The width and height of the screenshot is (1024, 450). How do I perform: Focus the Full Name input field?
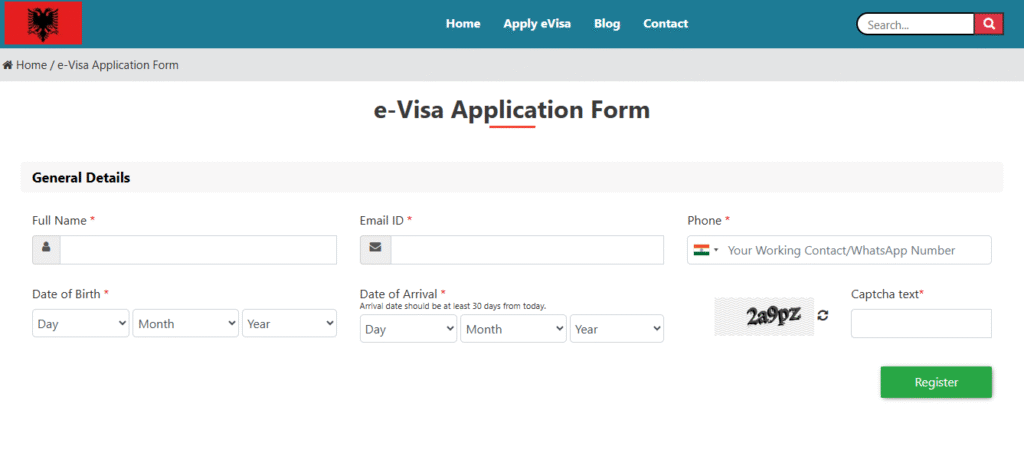(x=198, y=250)
